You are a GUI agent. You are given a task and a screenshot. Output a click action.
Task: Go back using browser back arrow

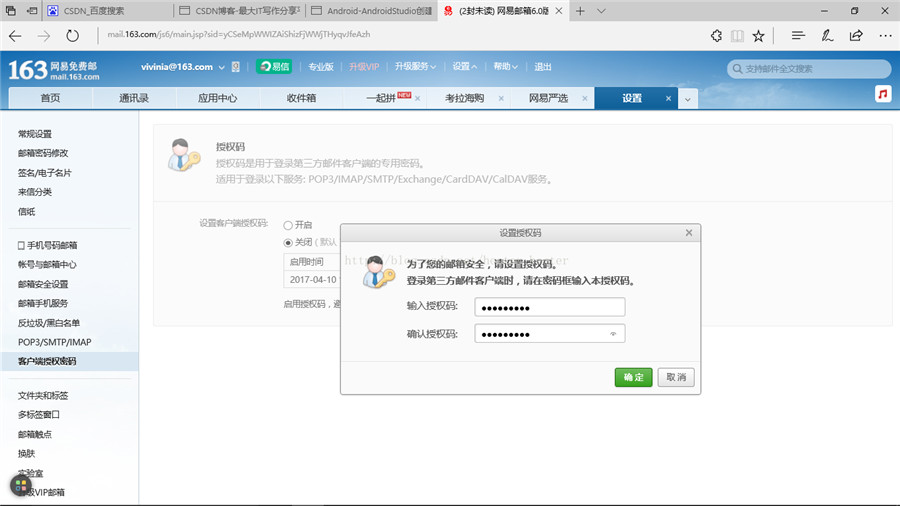[x=15, y=36]
